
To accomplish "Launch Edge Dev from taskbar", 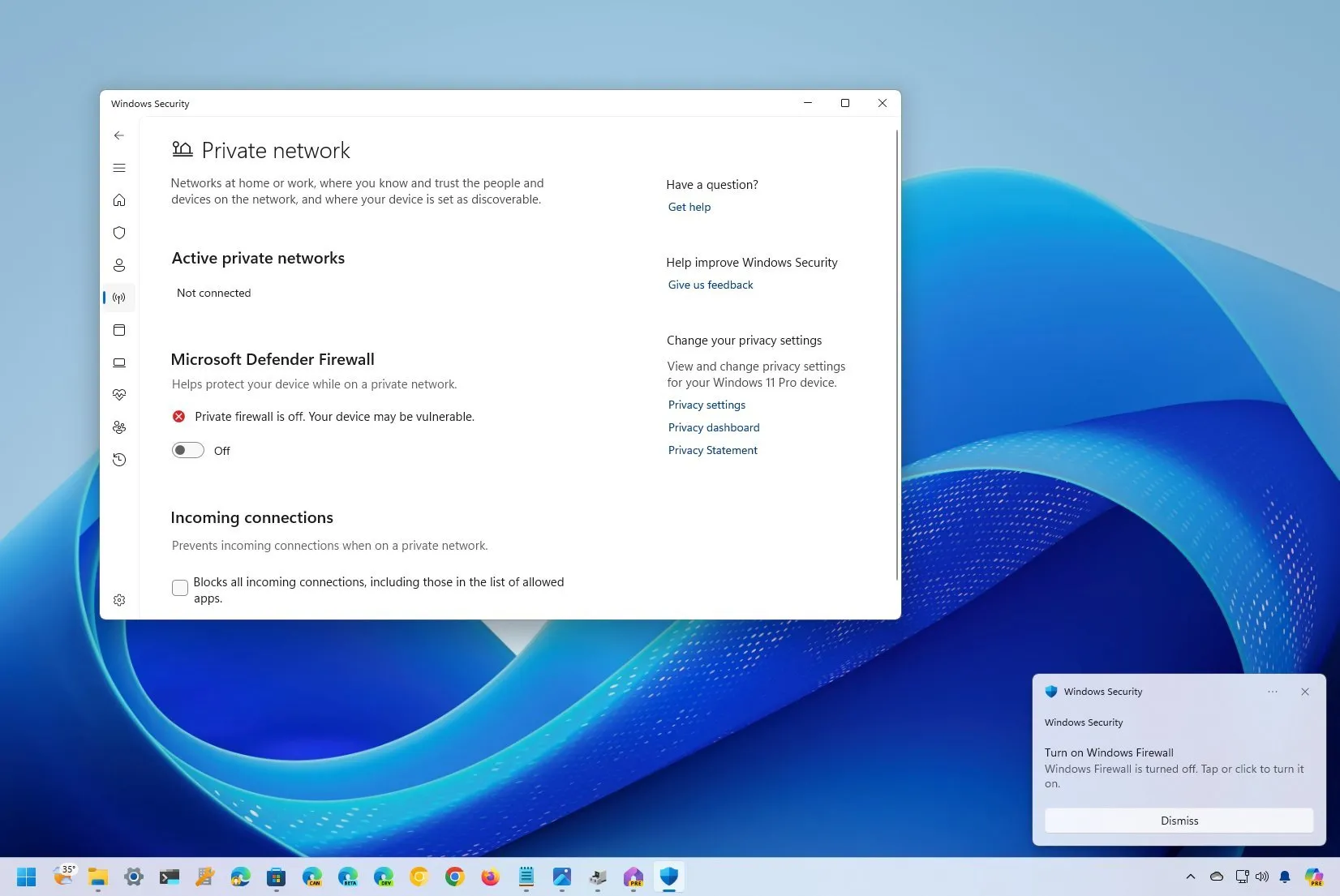I will [x=384, y=877].
